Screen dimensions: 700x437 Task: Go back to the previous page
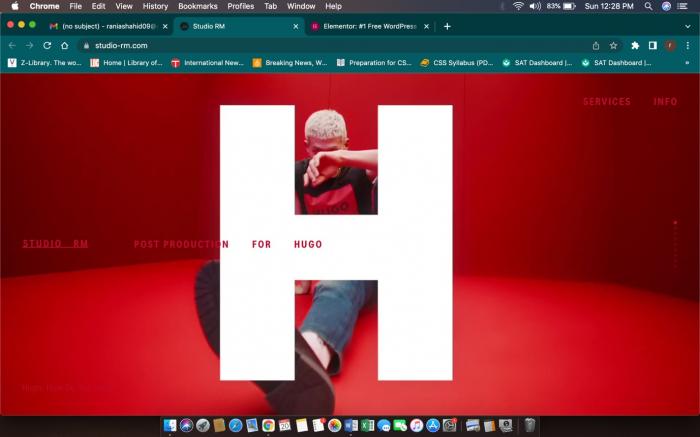(x=12, y=46)
